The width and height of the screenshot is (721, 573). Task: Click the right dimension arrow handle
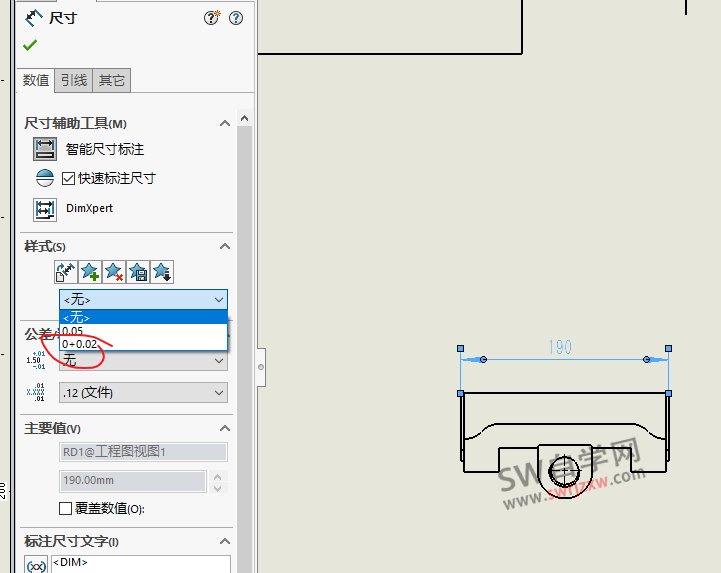coord(647,360)
